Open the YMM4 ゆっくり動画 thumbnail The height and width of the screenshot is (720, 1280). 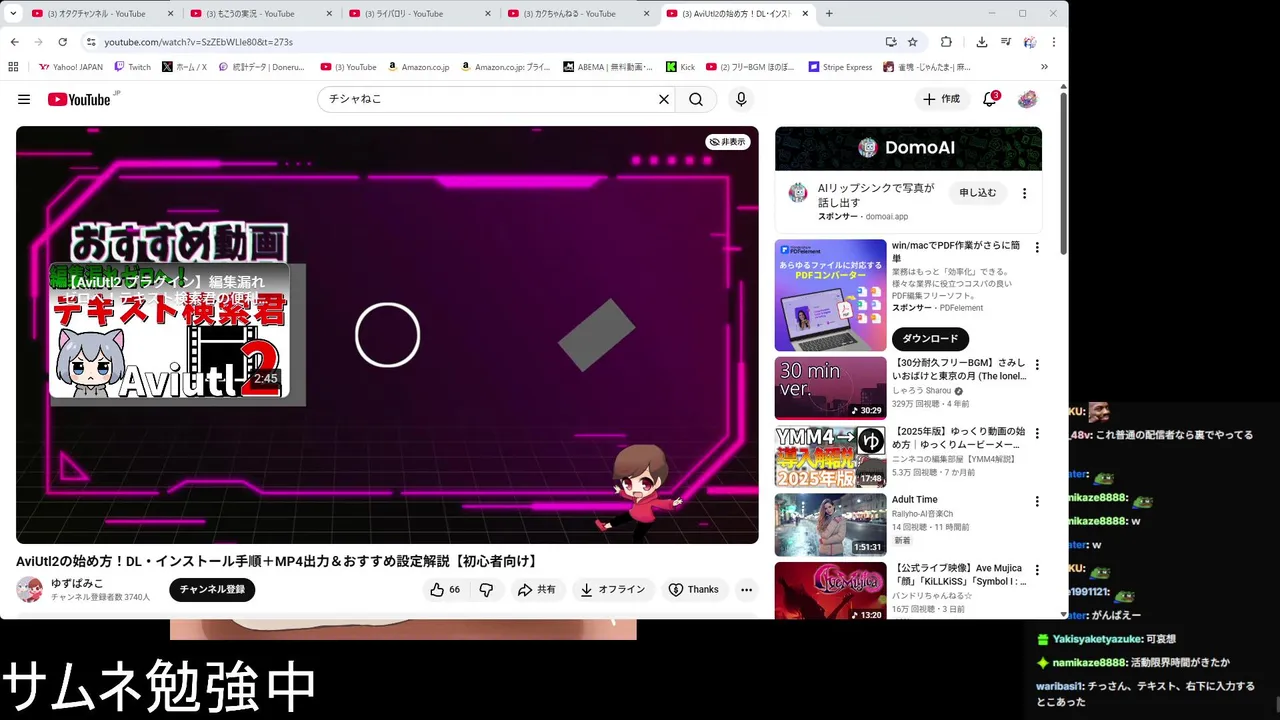[x=830, y=457]
